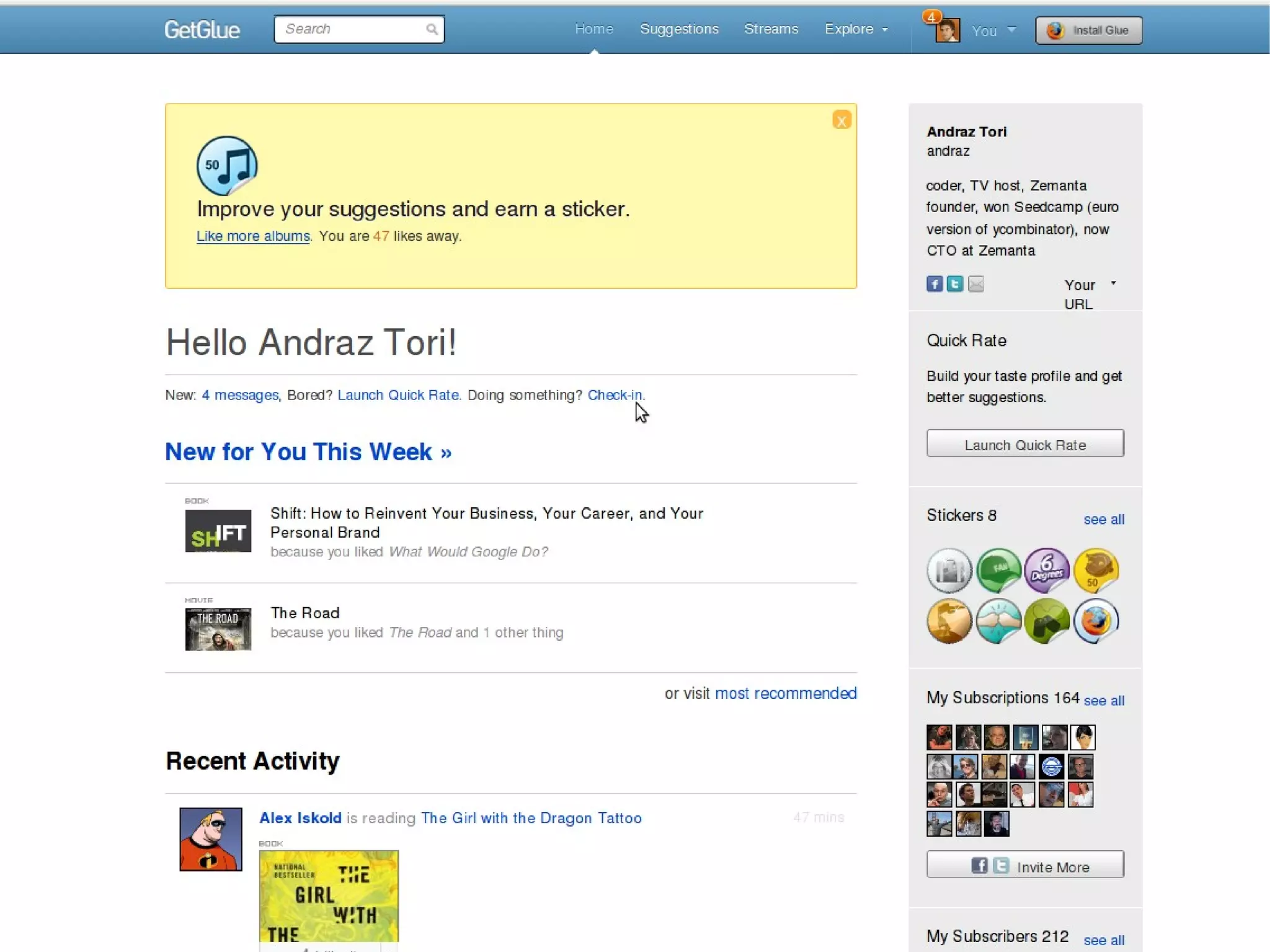Screen dimensions: 1270x952
Task: Click the Facebook icon in profile panel
Action: [935, 284]
